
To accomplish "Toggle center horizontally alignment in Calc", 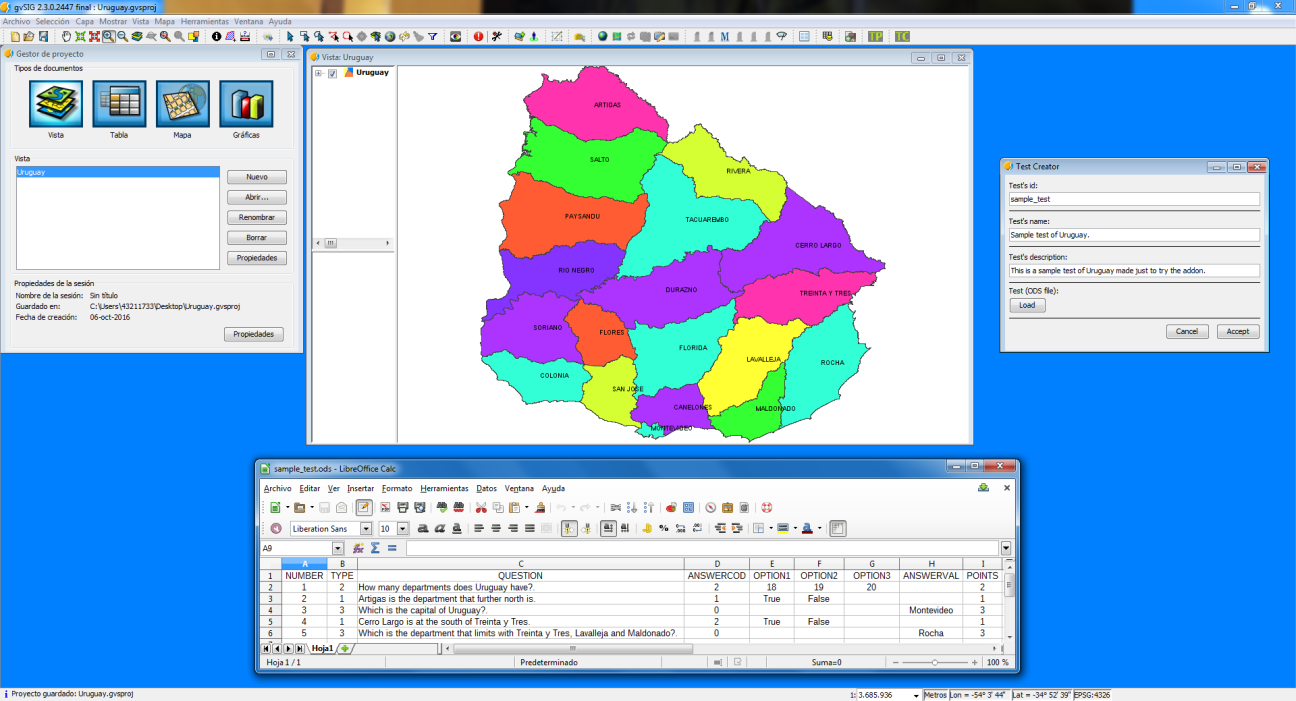I will click(496, 528).
